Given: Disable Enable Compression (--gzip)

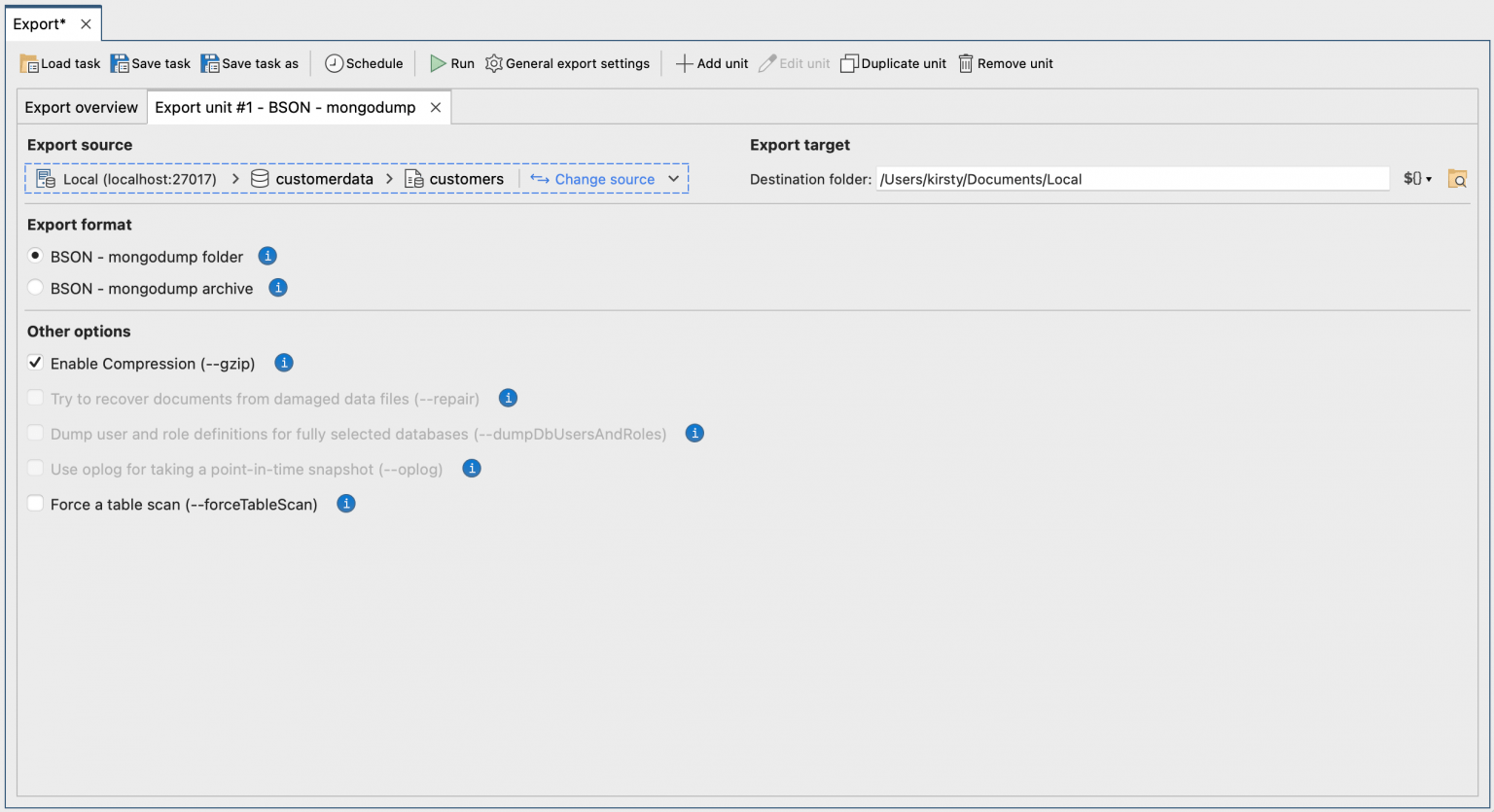Looking at the screenshot, I should pyautogui.click(x=35, y=363).
